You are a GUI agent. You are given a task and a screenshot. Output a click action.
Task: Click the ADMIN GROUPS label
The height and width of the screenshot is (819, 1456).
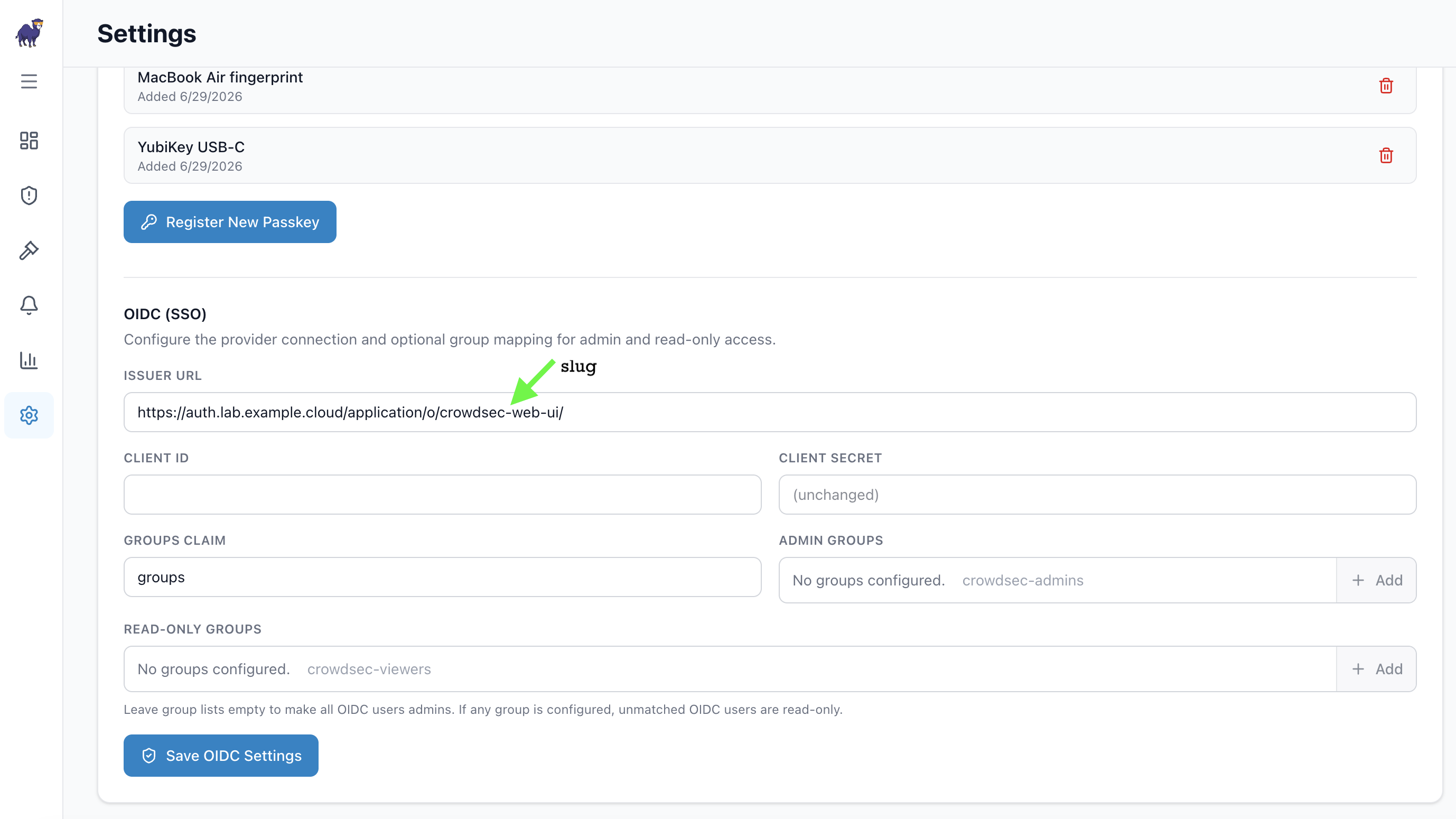831,541
